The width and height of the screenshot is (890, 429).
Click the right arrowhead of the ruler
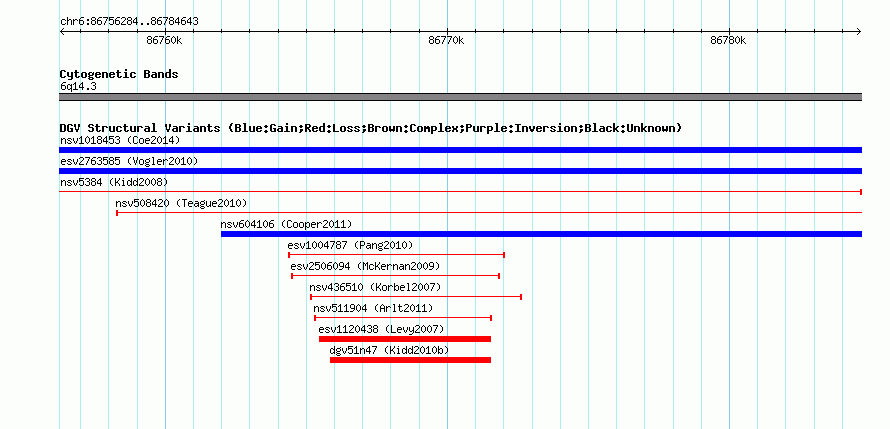tap(859, 31)
